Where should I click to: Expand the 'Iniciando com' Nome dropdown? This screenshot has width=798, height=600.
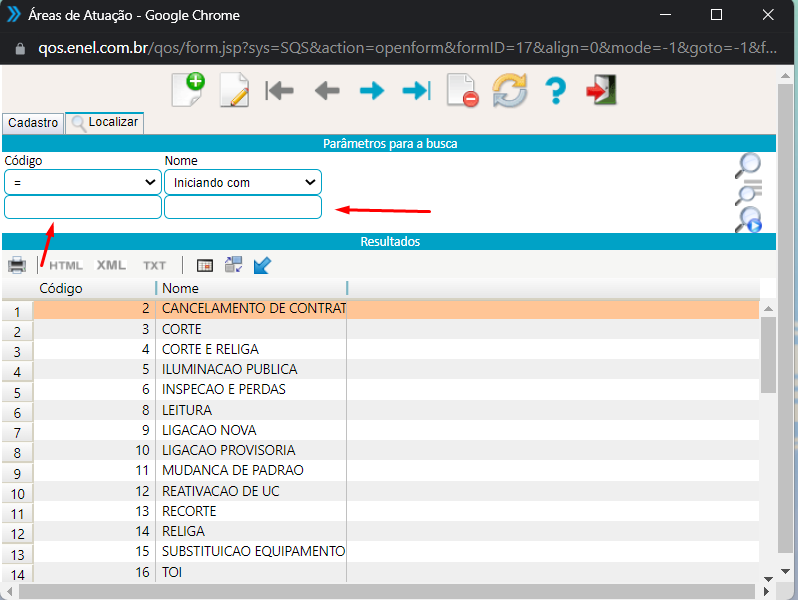243,182
